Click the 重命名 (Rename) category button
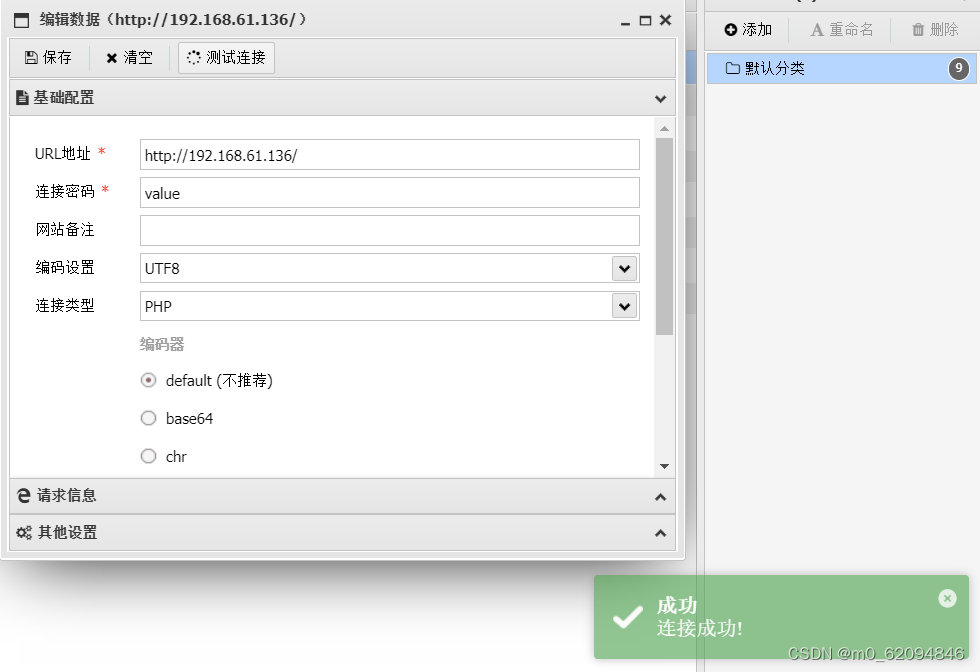980x672 pixels. pos(841,29)
